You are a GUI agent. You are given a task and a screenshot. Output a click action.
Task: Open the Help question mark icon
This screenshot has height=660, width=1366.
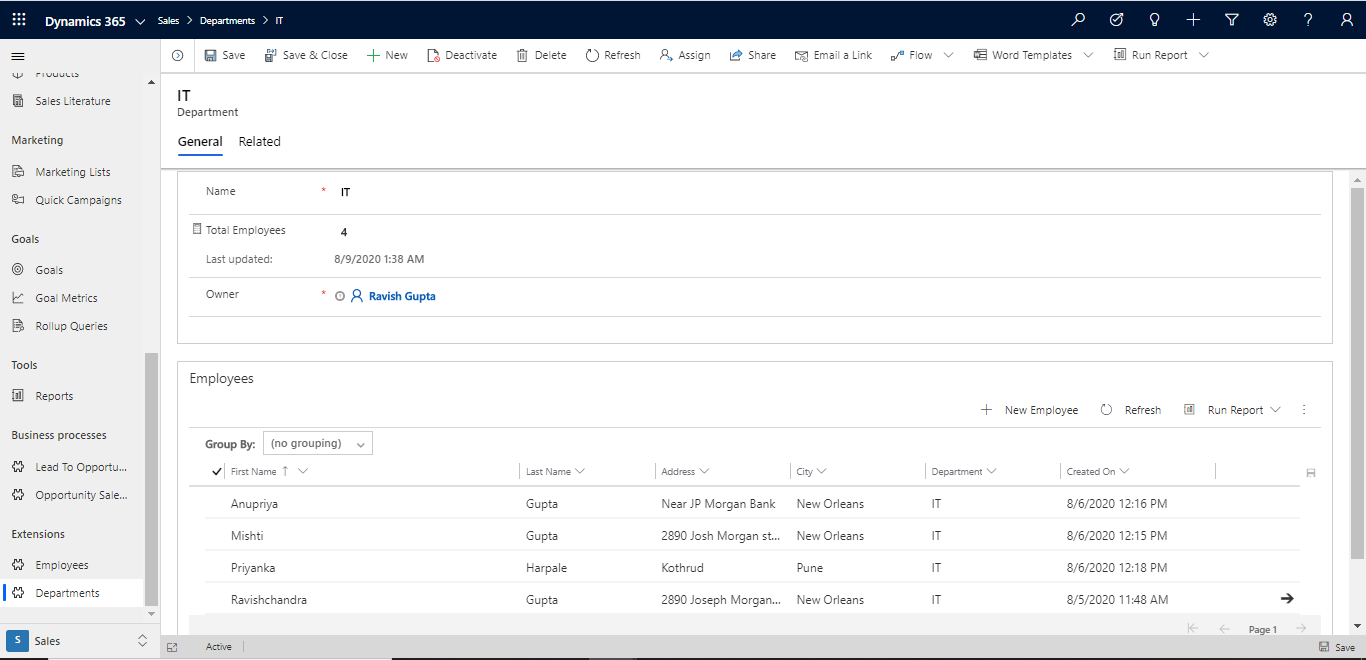pos(1307,19)
